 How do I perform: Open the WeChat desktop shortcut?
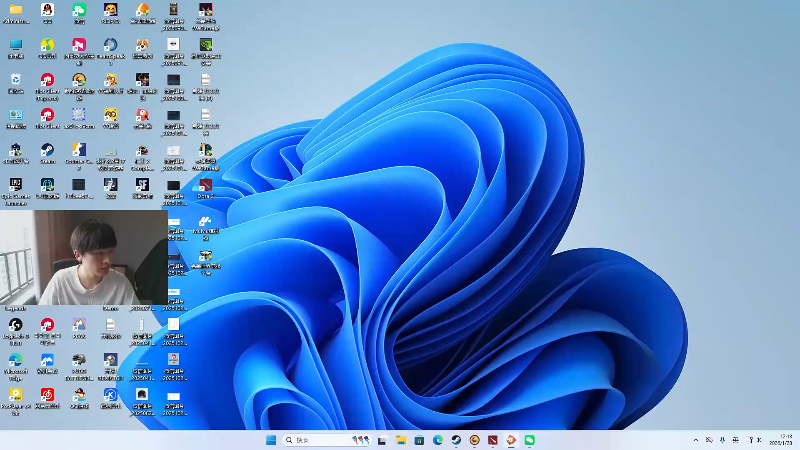79,11
